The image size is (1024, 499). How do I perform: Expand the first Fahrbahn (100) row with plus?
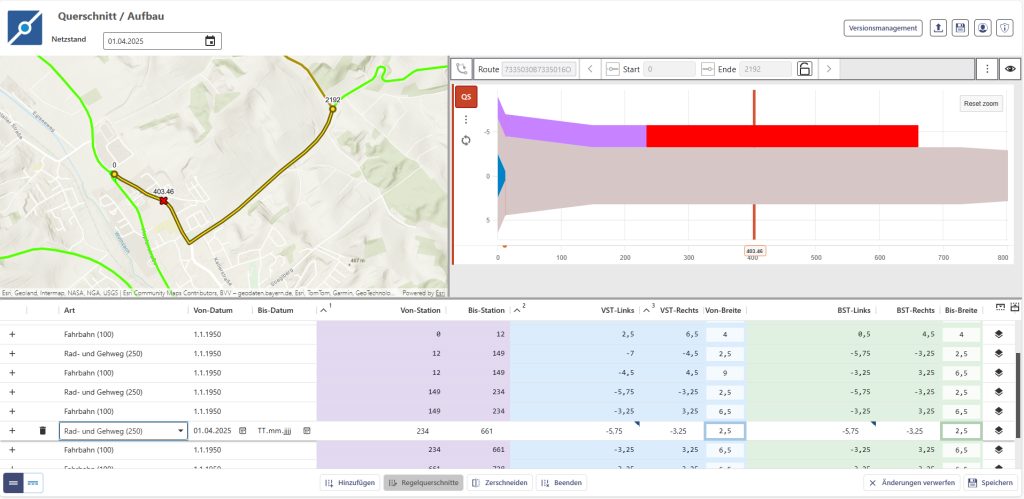pos(13,335)
